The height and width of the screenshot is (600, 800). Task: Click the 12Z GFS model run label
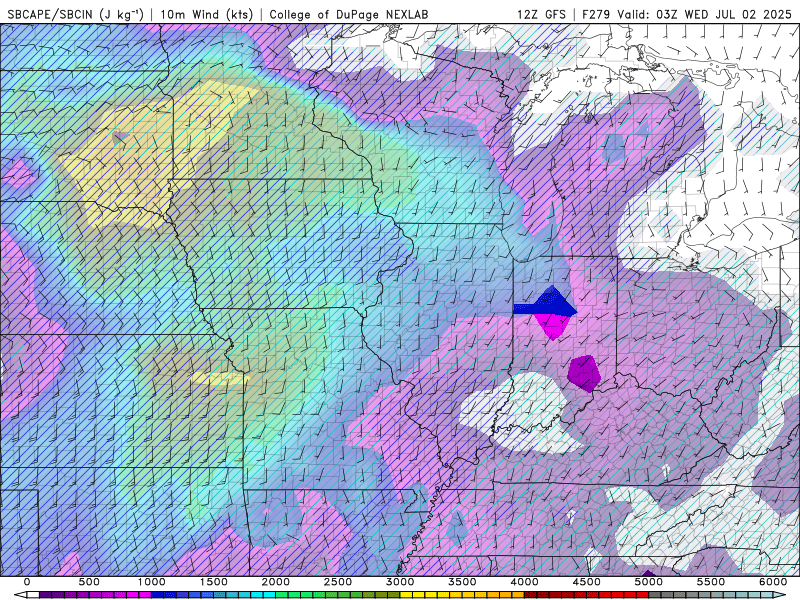point(542,14)
